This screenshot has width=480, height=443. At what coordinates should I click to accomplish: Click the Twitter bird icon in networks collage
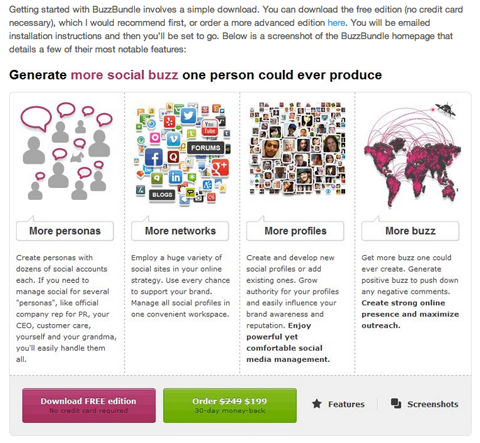tap(188, 115)
